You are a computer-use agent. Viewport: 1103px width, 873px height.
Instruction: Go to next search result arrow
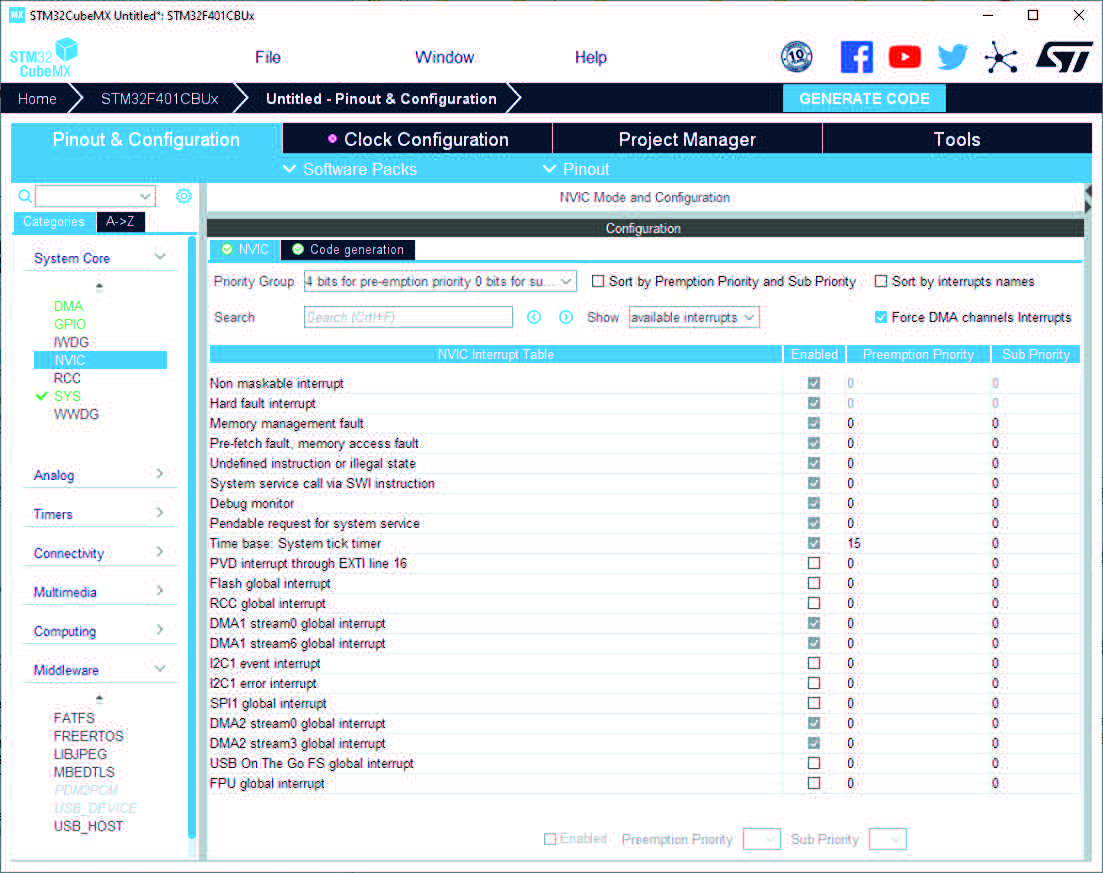coord(566,317)
